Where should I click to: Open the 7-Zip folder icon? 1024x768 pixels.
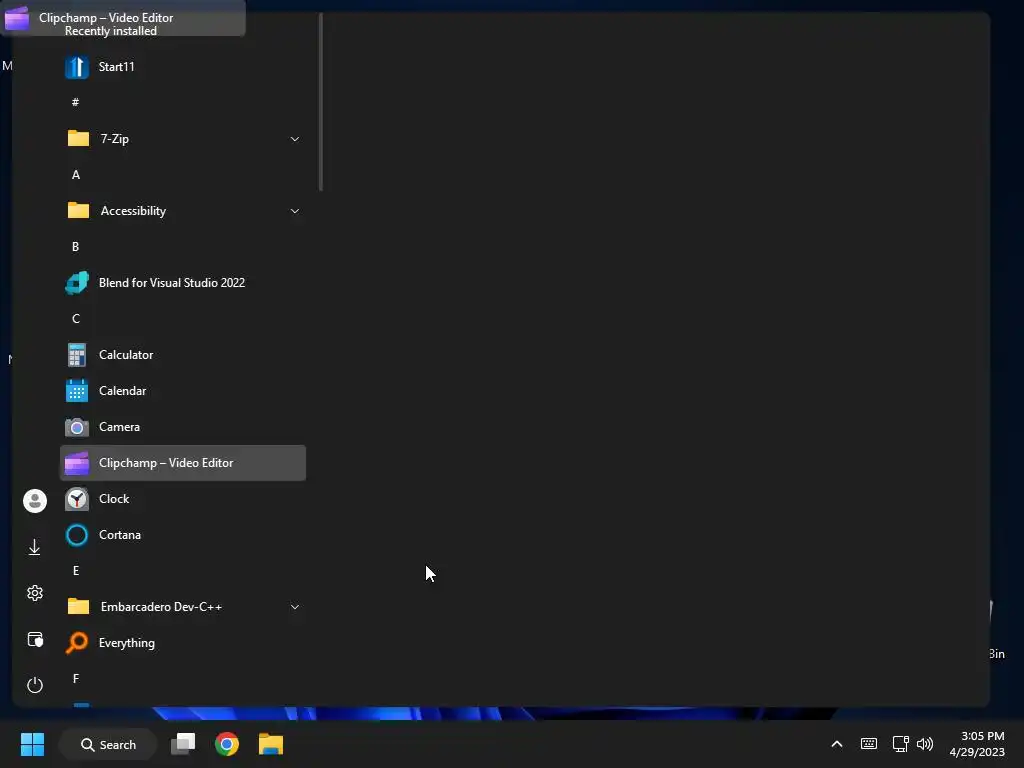(x=78, y=138)
